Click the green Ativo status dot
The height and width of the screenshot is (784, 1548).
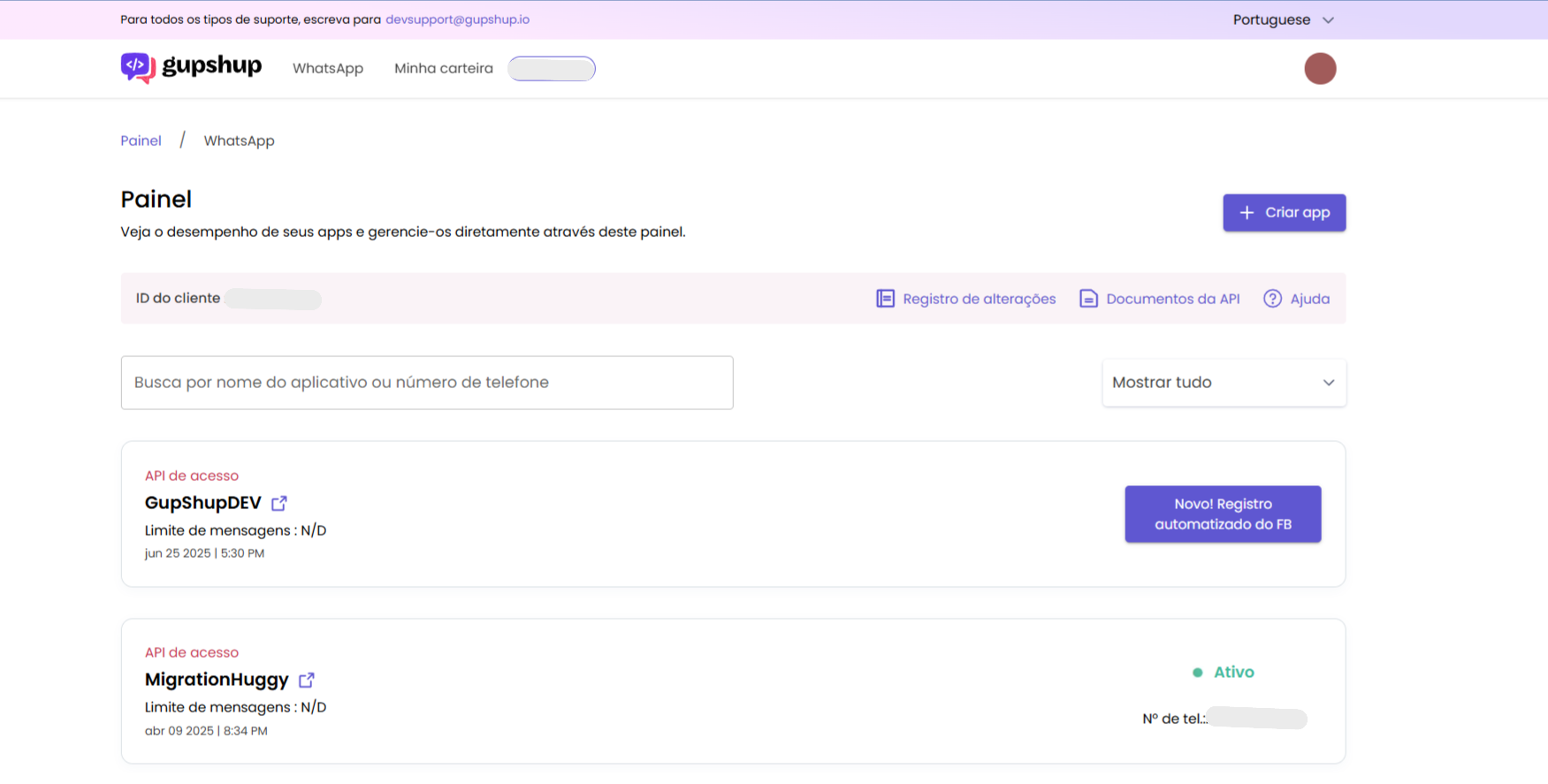(1197, 673)
